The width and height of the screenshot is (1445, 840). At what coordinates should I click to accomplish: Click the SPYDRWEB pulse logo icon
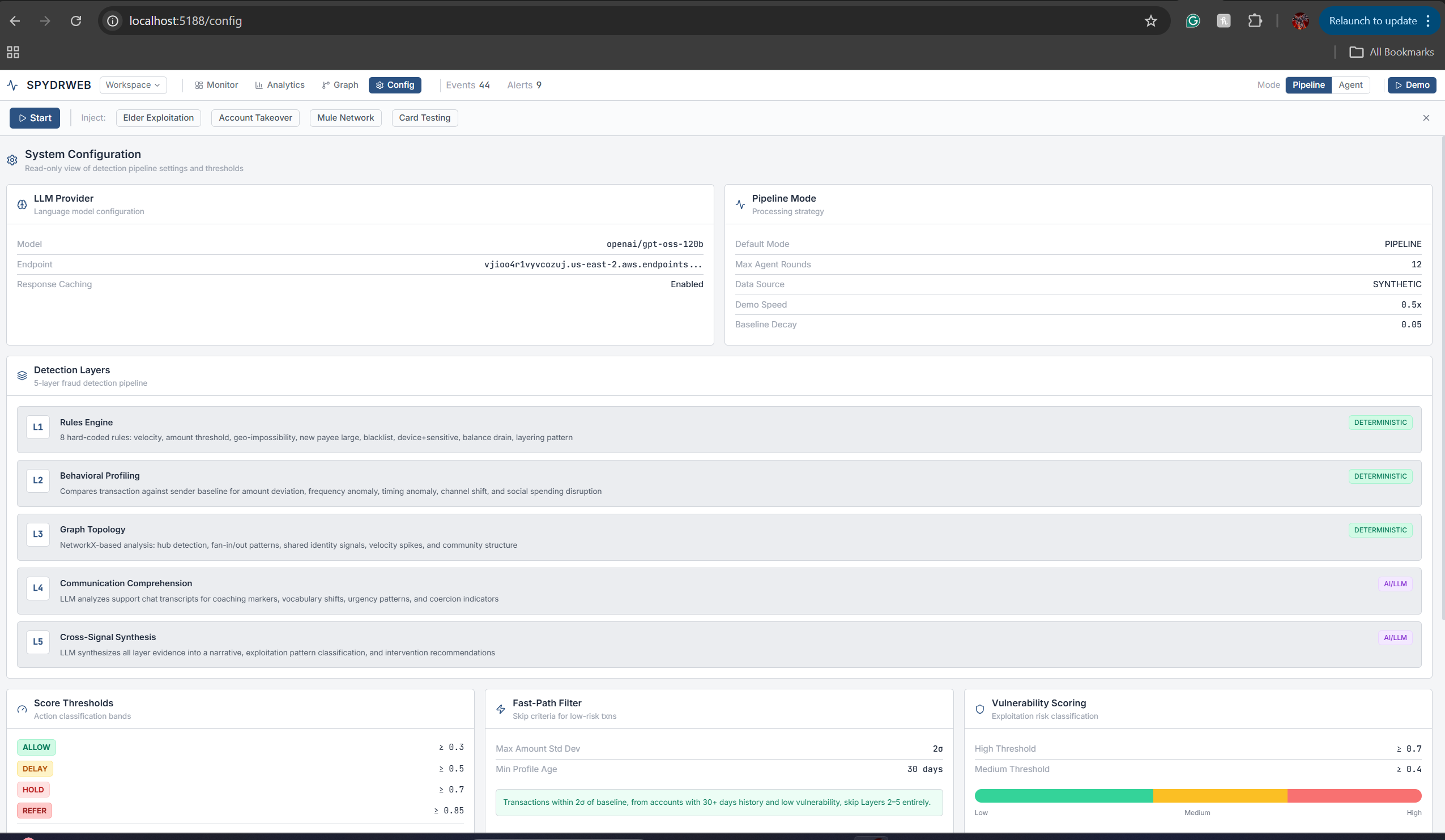pyautogui.click(x=12, y=85)
